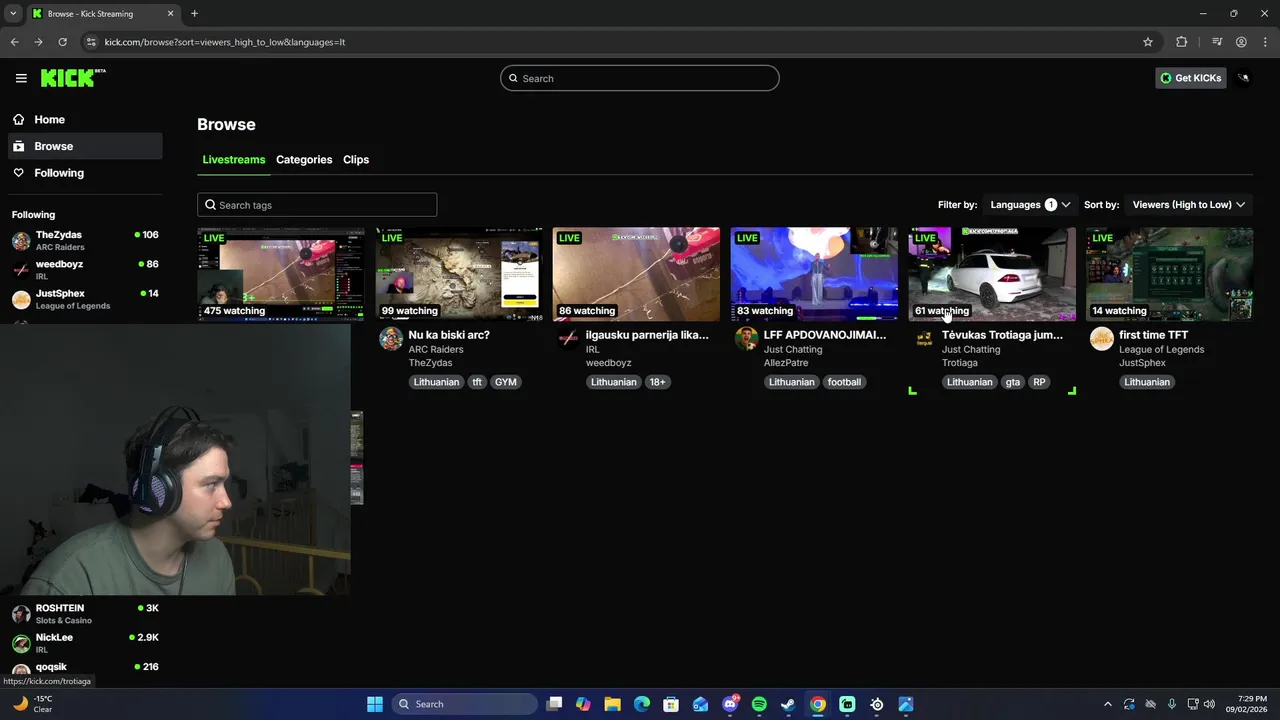Screen dimensions: 1280x720
Task: Open qoqsik recommended channel in sidebar
Action: [x=85, y=669]
